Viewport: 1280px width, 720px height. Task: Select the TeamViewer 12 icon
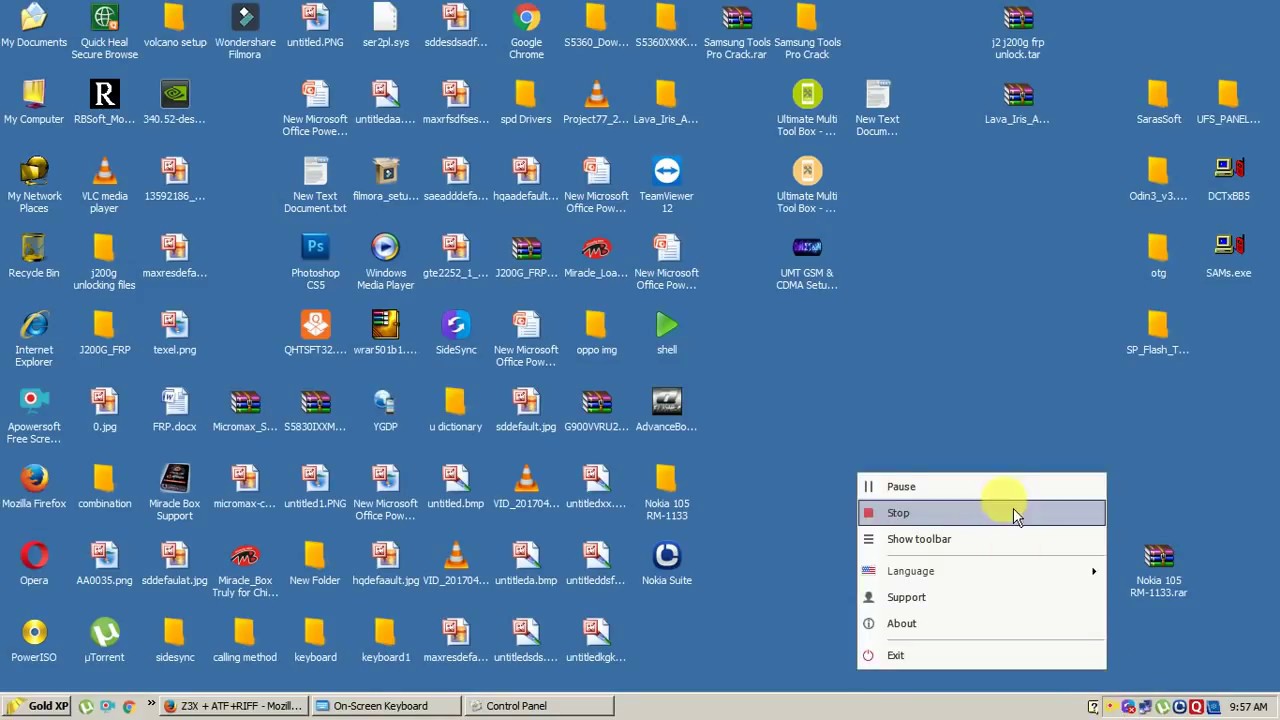[x=667, y=185]
